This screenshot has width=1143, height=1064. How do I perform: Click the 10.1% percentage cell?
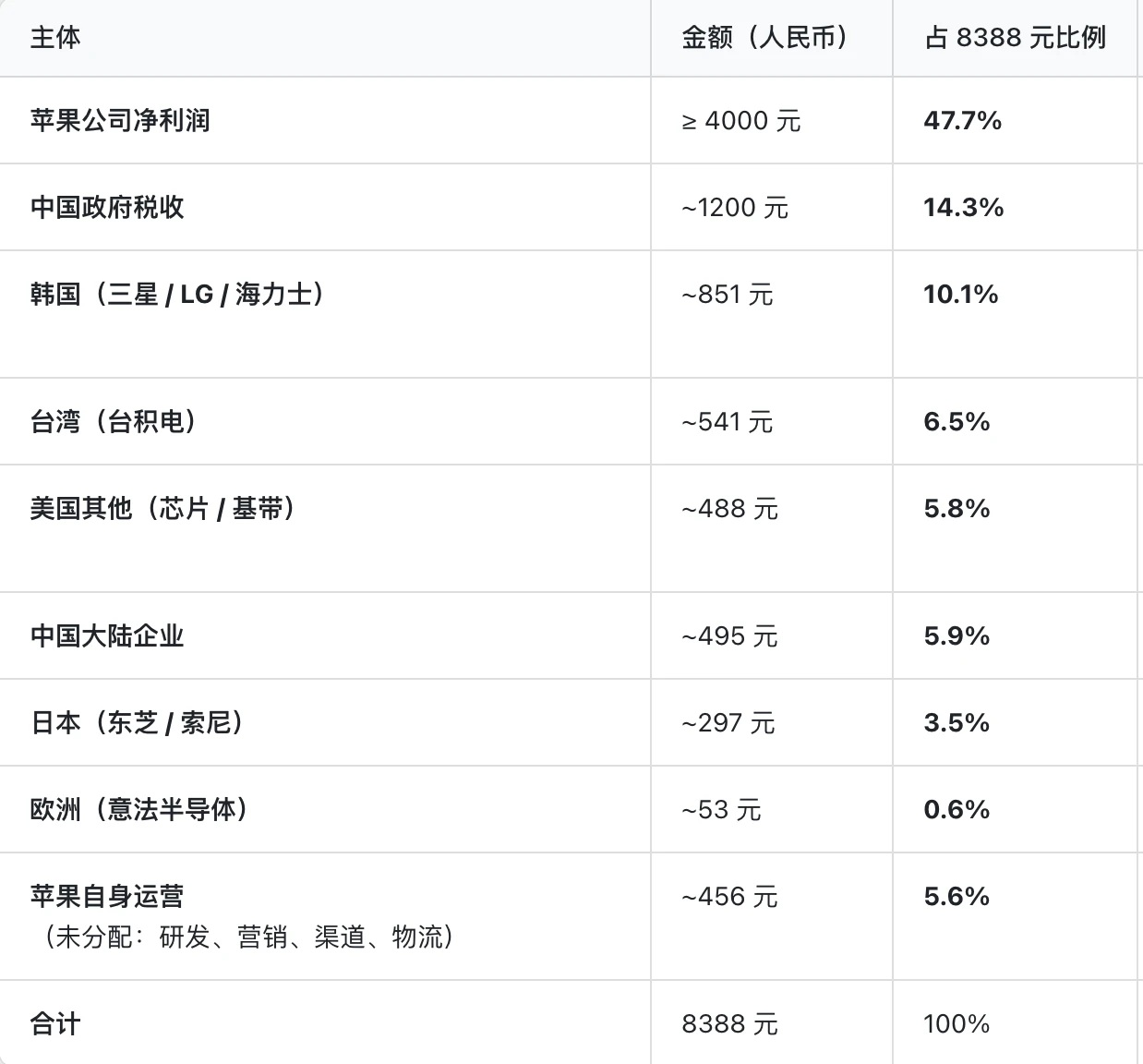click(x=961, y=295)
